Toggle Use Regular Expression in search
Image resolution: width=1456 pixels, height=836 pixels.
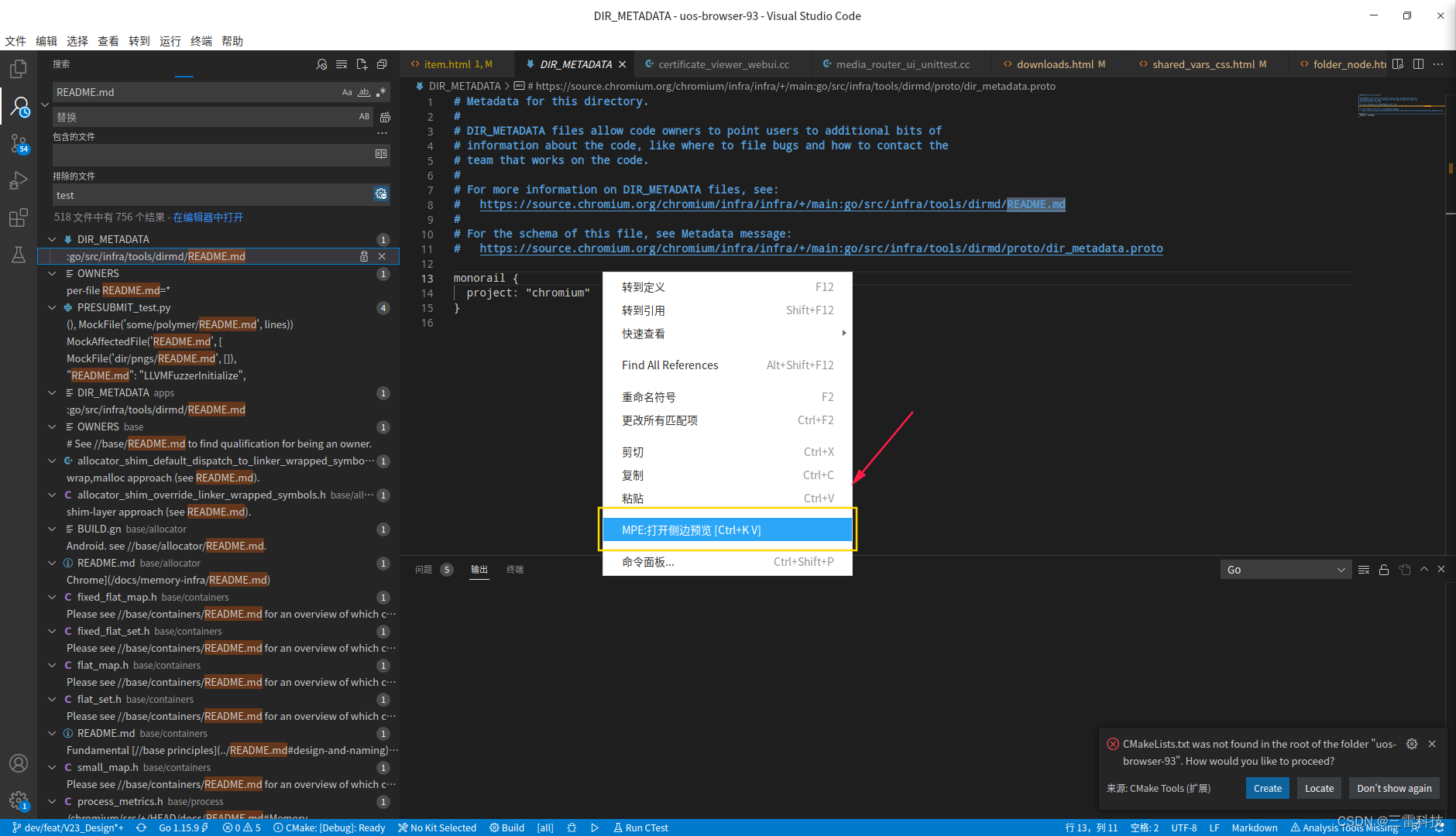pos(380,92)
